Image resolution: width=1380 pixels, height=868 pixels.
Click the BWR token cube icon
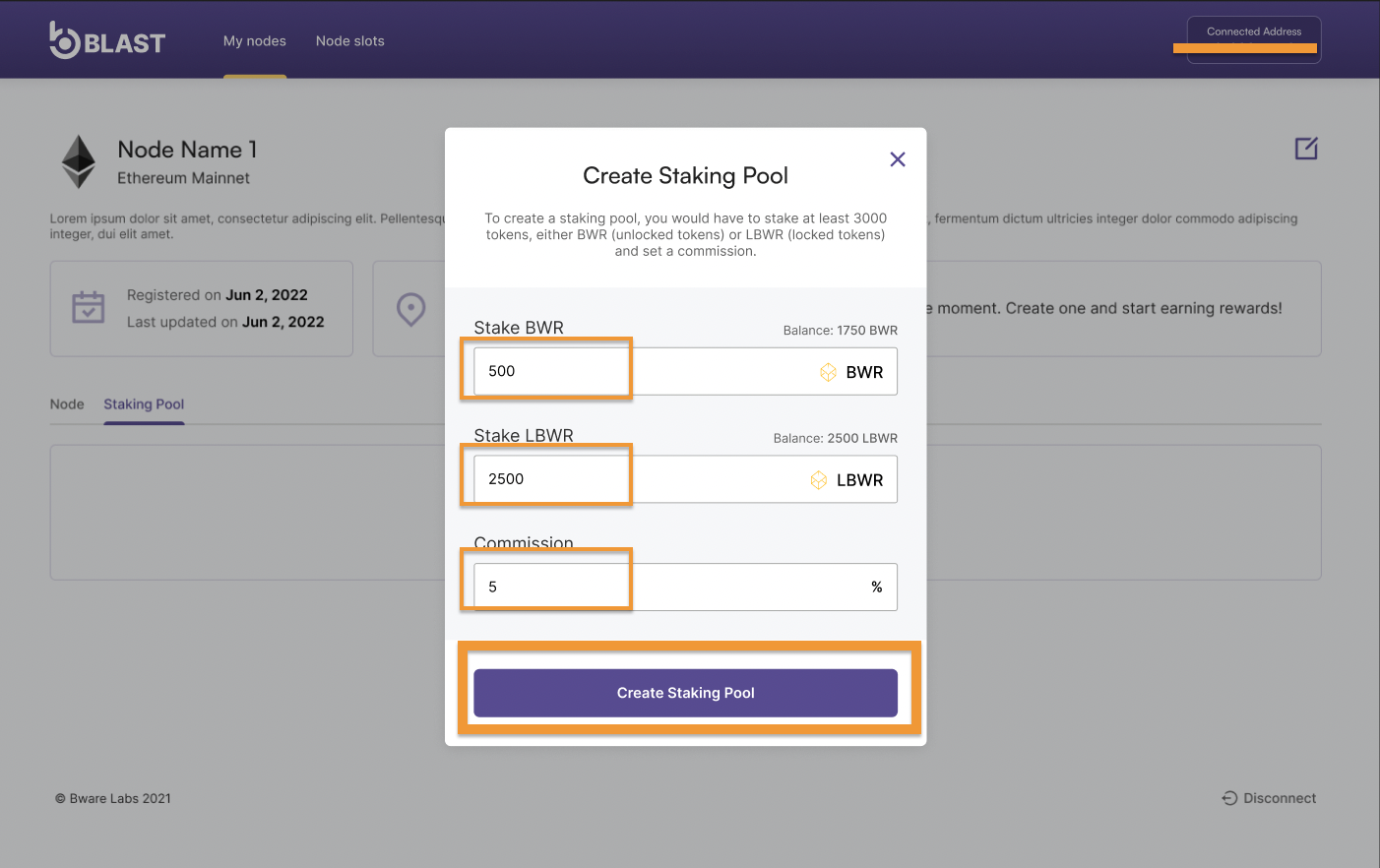click(x=828, y=372)
